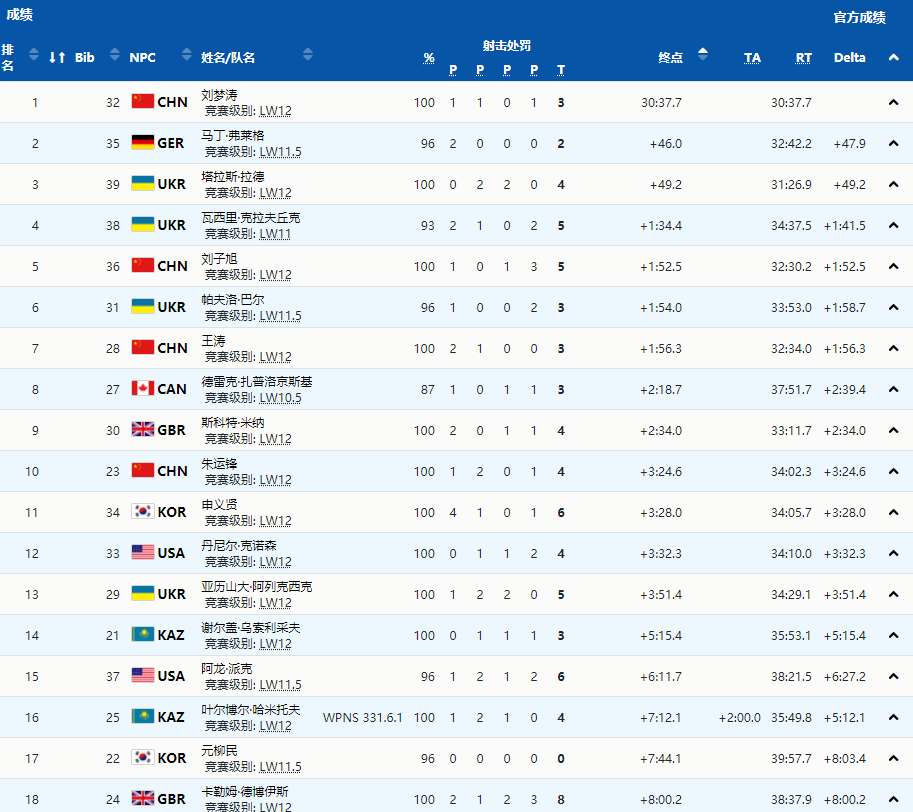The width and height of the screenshot is (913, 812).
Task: Click the Germany flag in row 2
Action: [x=143, y=143]
